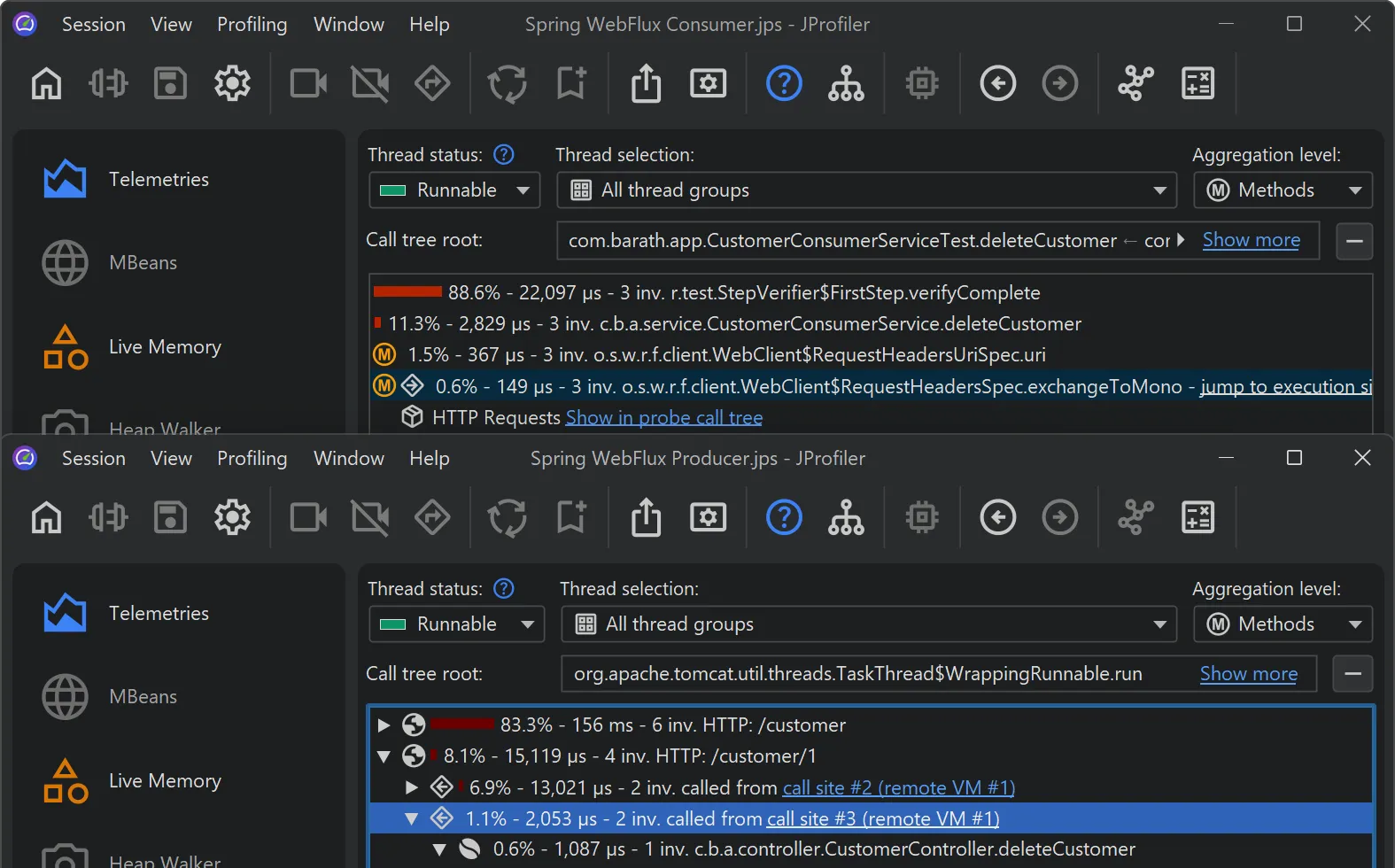The height and width of the screenshot is (868, 1395).
Task: Open All thread groups dropdown in Consumer window
Action: coord(866,190)
